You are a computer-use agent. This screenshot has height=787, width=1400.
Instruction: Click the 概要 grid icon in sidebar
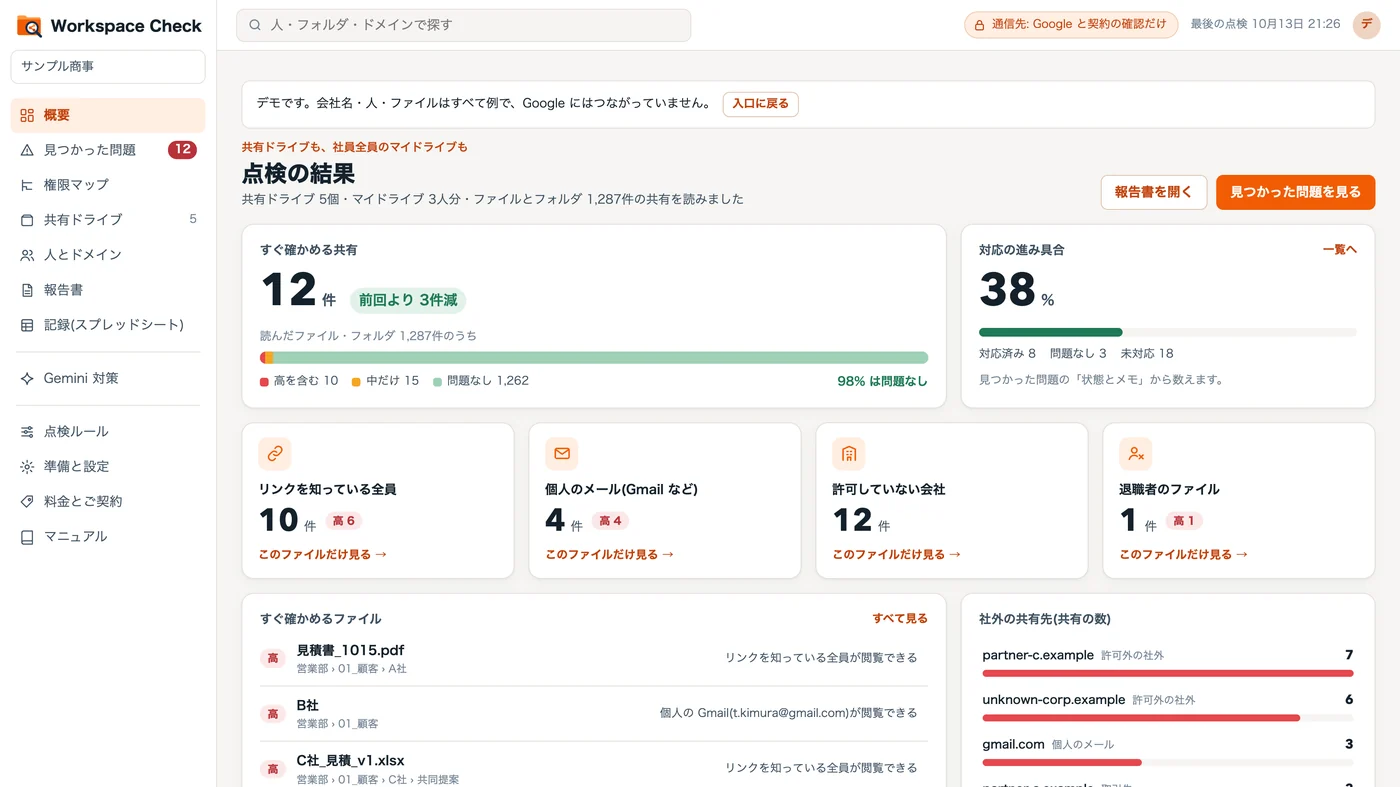27,115
